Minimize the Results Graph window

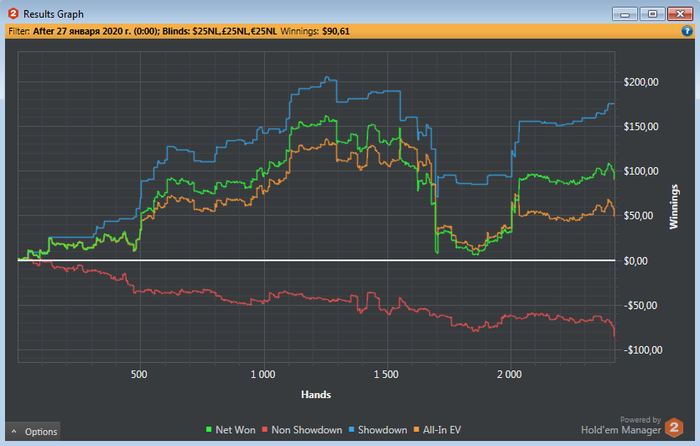coord(625,14)
